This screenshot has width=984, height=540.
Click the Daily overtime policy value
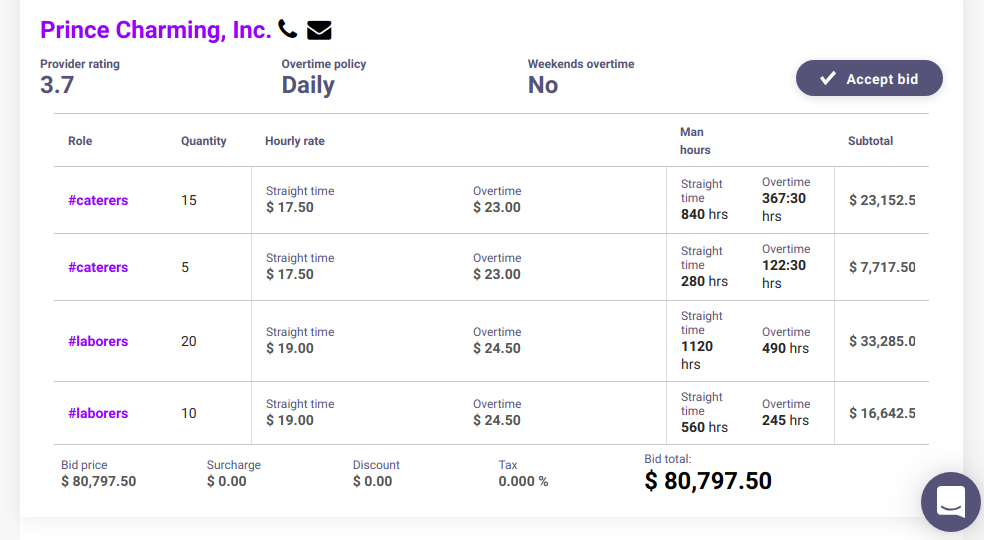coord(308,85)
